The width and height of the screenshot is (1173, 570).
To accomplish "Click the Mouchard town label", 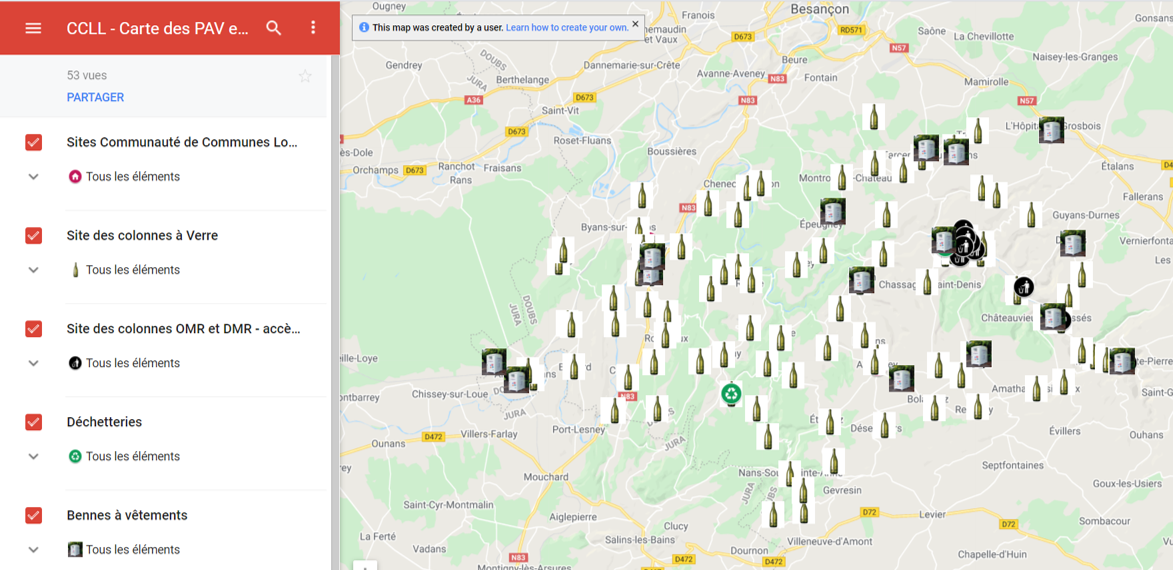I will pos(545,476).
